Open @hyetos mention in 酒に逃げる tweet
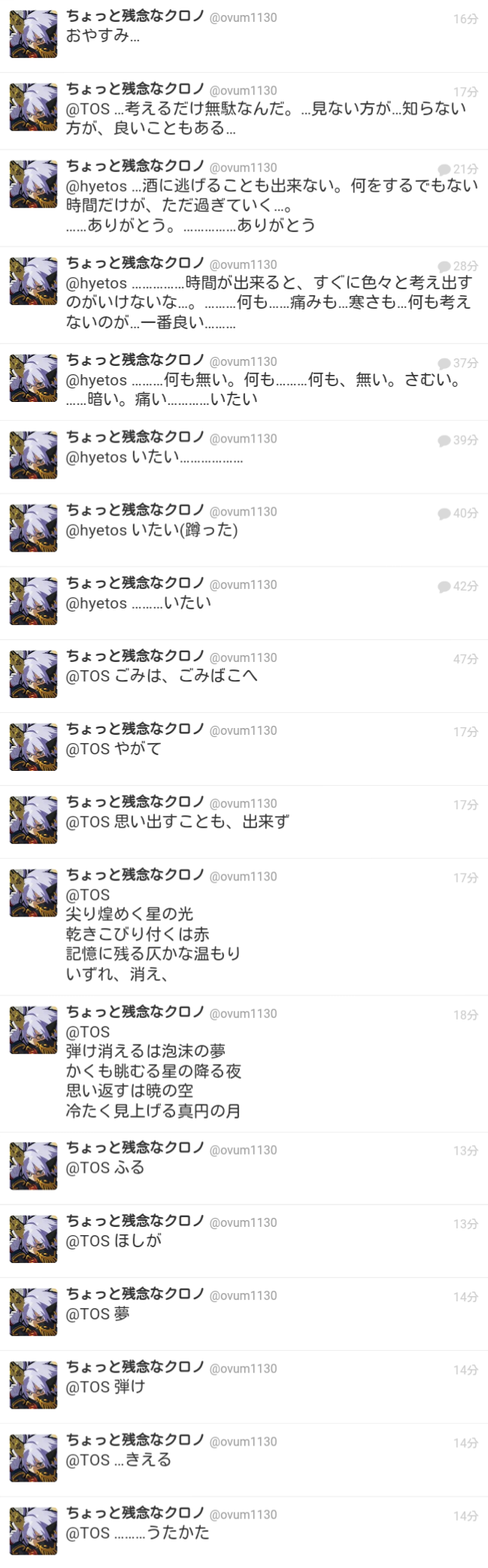488x1568 pixels. 96,186
